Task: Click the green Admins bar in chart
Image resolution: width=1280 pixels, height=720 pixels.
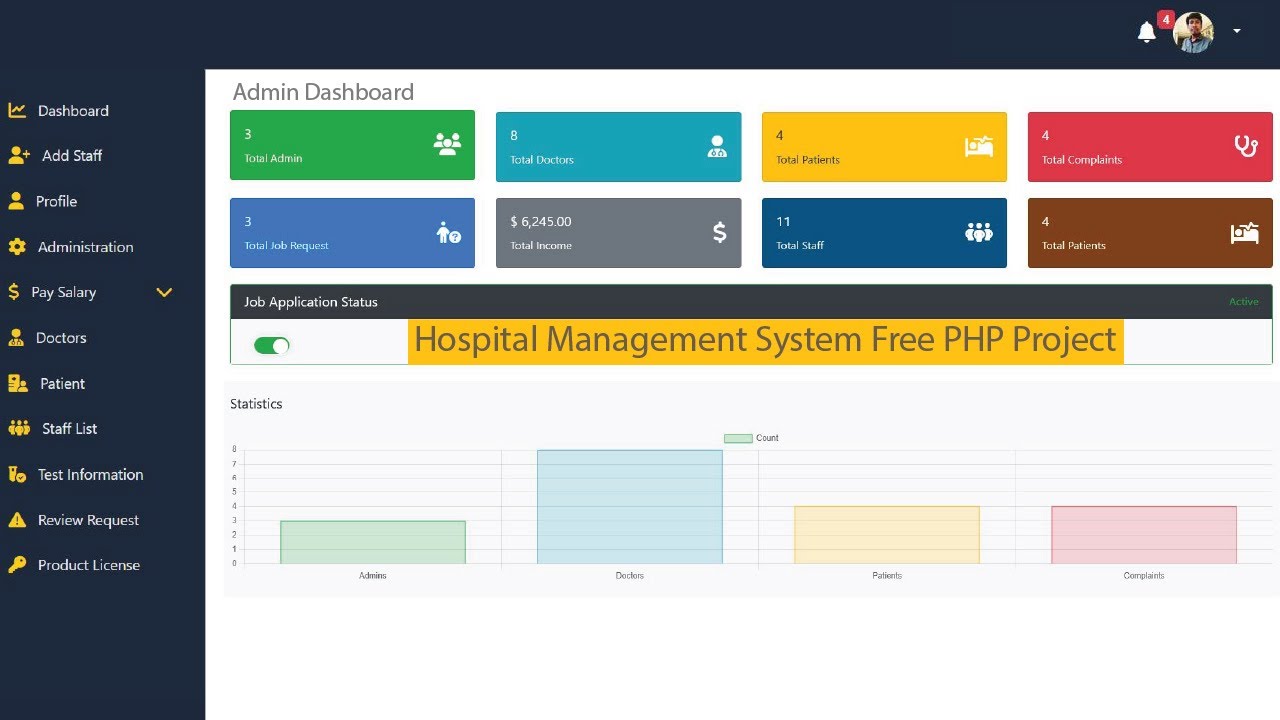Action: point(372,542)
